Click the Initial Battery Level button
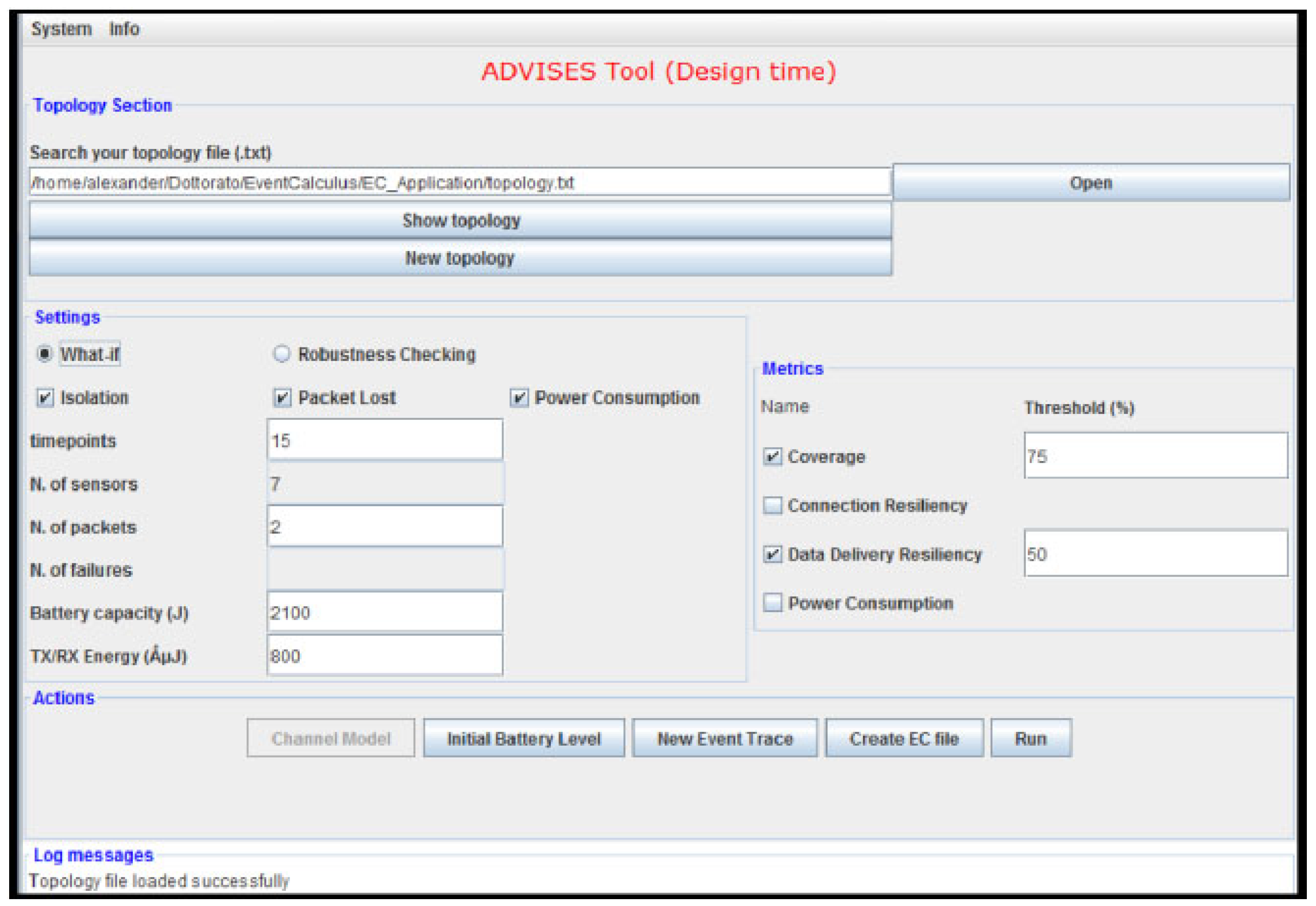This screenshot has width=1316, height=906. (523, 738)
